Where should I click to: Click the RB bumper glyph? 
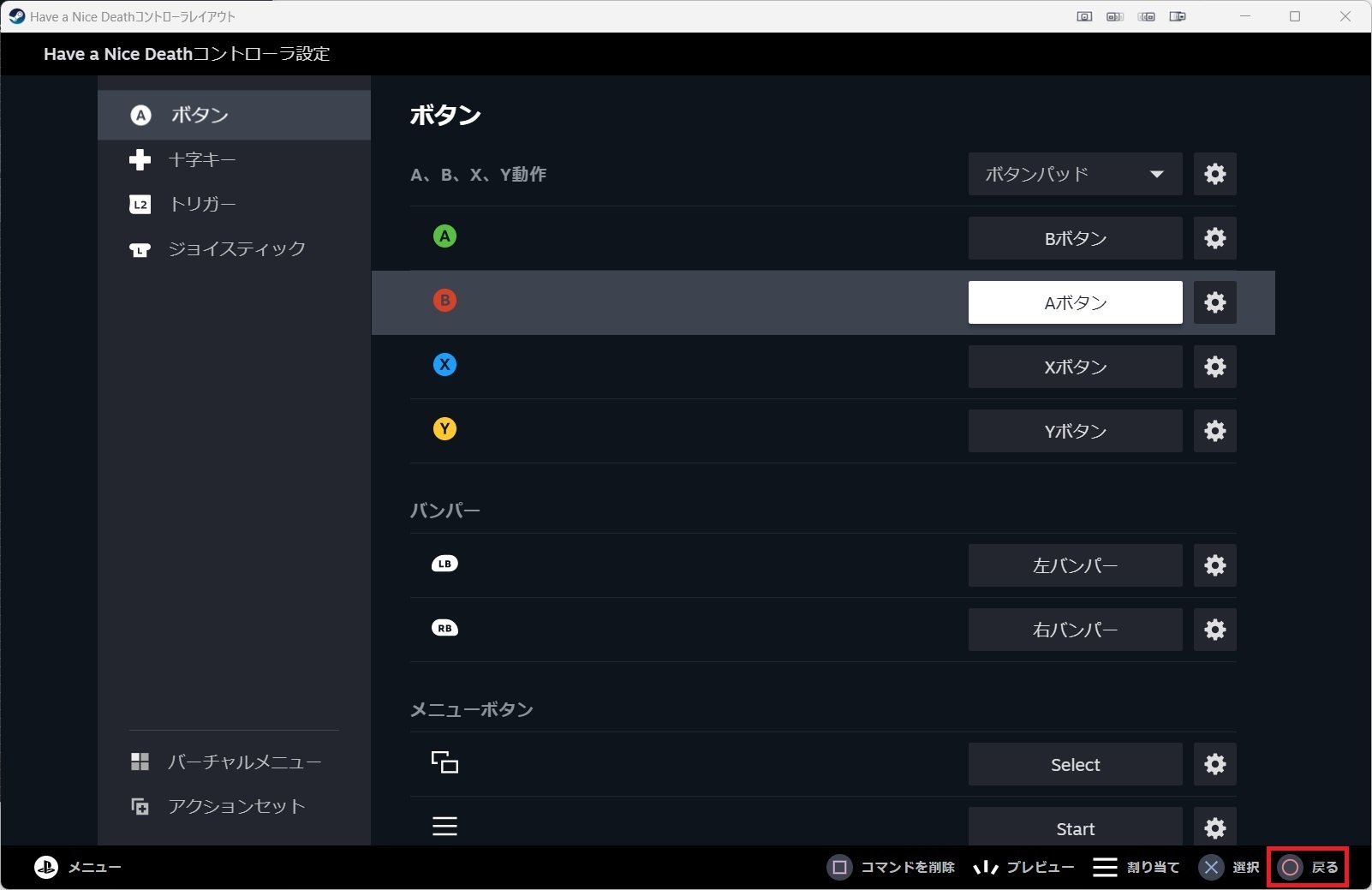click(444, 628)
